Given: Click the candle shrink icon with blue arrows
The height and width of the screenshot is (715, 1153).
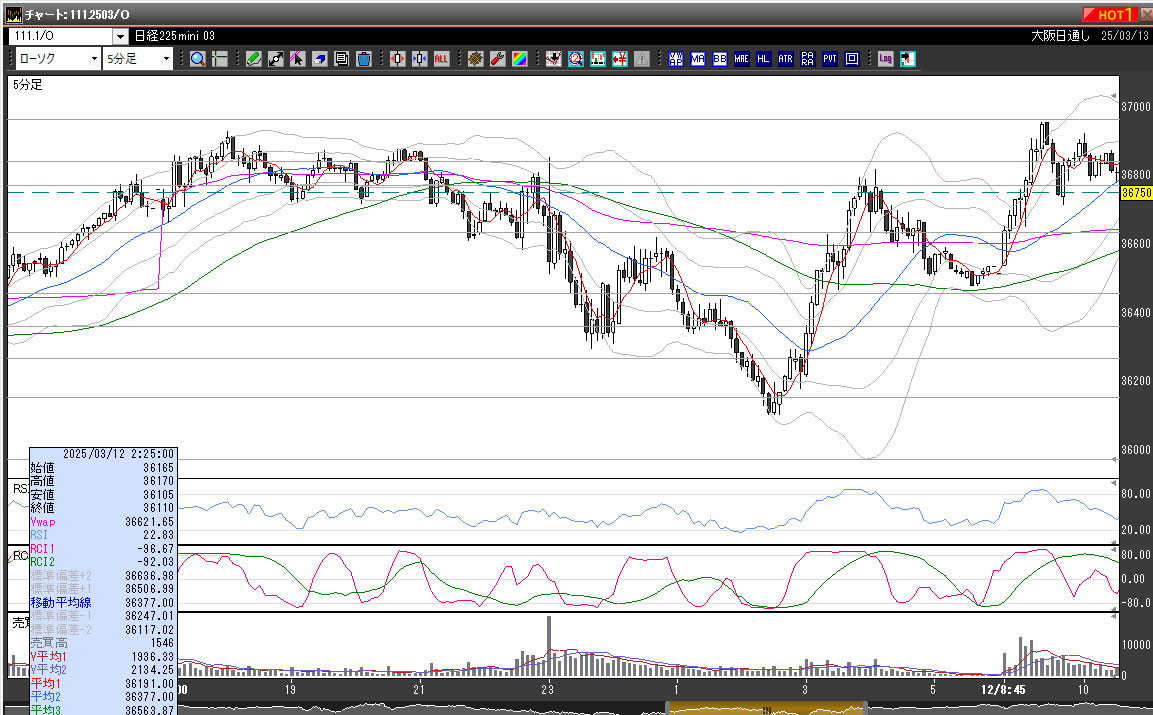Looking at the screenshot, I should 420,59.
